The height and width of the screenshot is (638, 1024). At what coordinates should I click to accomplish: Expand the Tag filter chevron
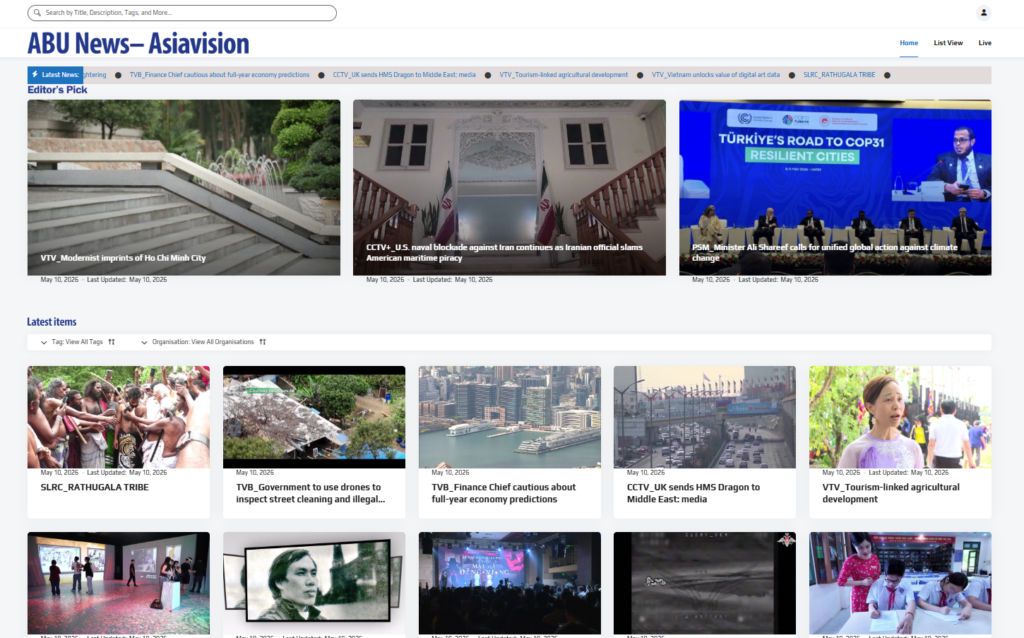(44, 342)
